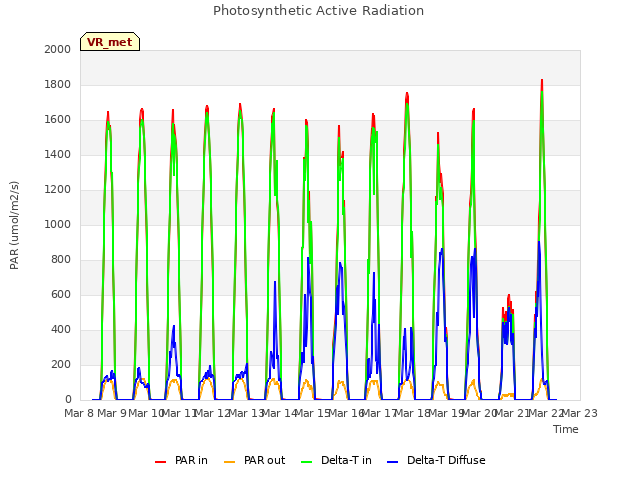Click the VR_met annotation label
Image resolution: width=640 pixels, height=480 pixels.
coord(110,42)
